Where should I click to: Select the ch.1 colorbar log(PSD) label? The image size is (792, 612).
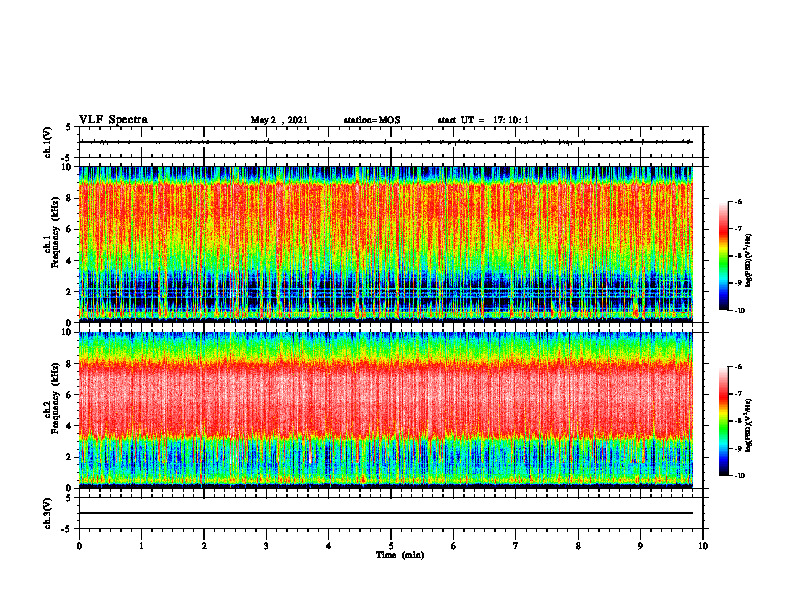point(749,261)
